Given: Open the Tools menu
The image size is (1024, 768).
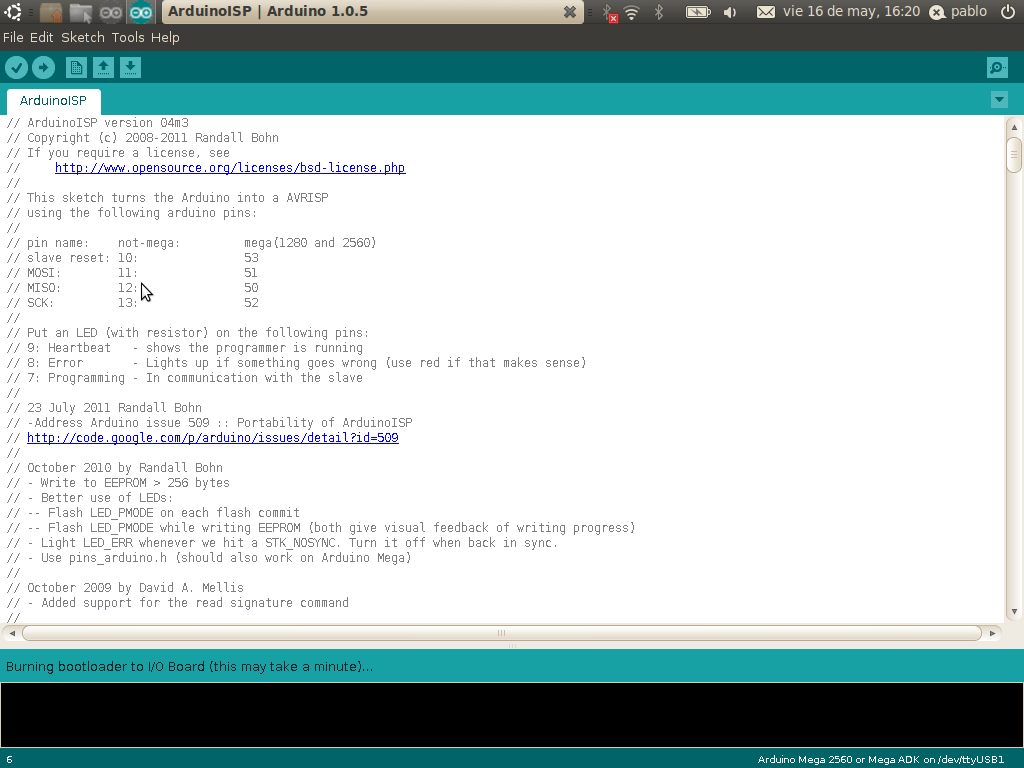Looking at the screenshot, I should tap(128, 37).
